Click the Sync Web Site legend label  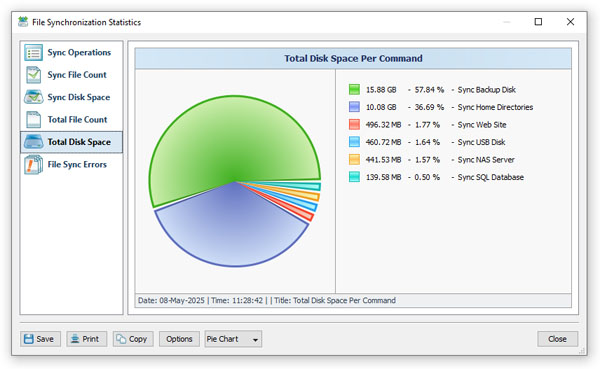[x=482, y=124]
